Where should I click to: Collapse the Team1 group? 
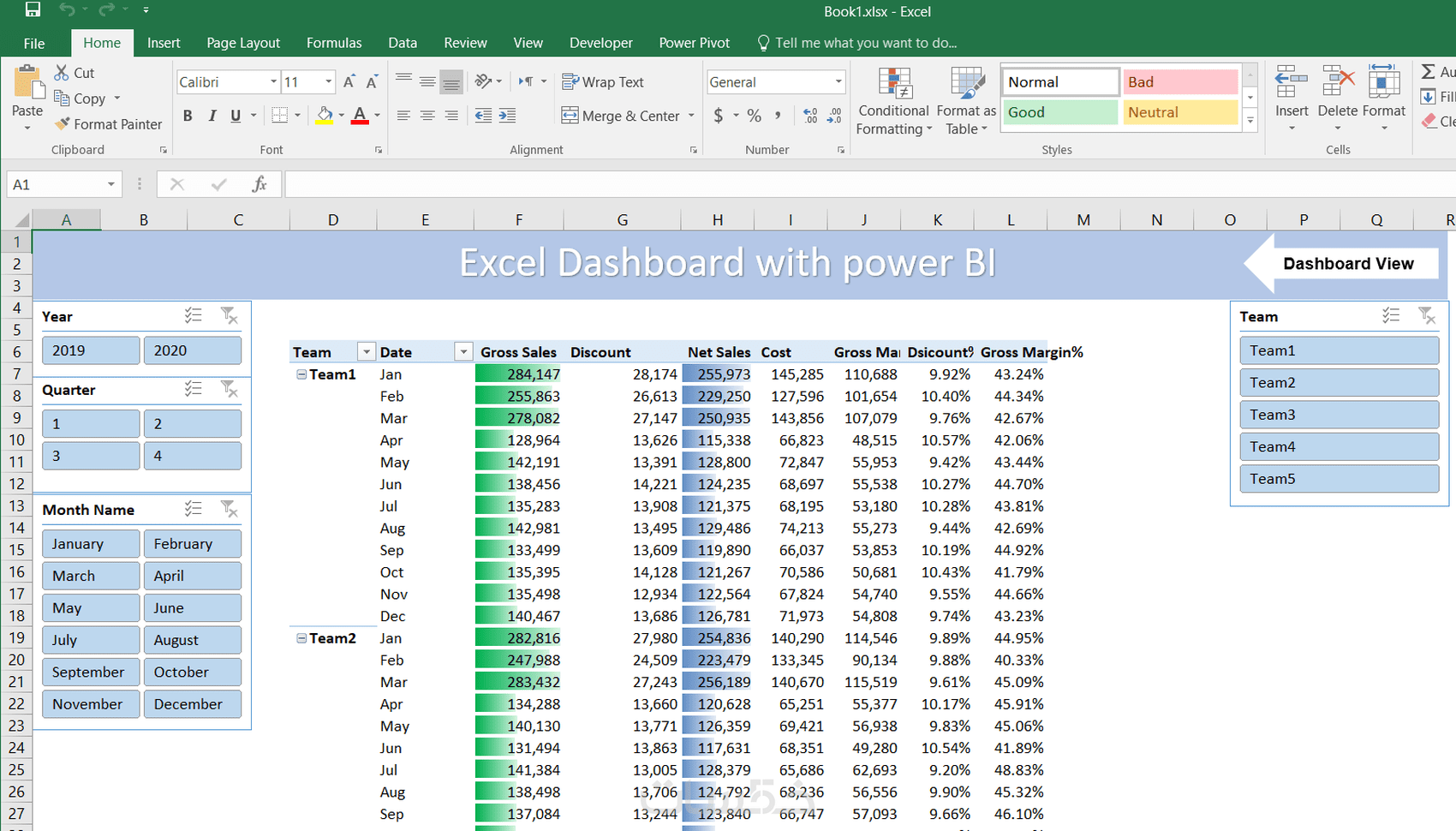click(x=301, y=374)
